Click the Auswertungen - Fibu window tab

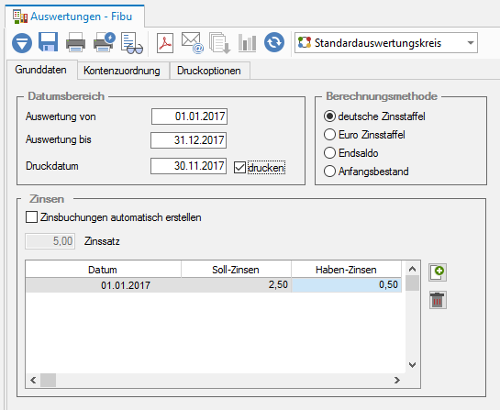tap(75, 16)
